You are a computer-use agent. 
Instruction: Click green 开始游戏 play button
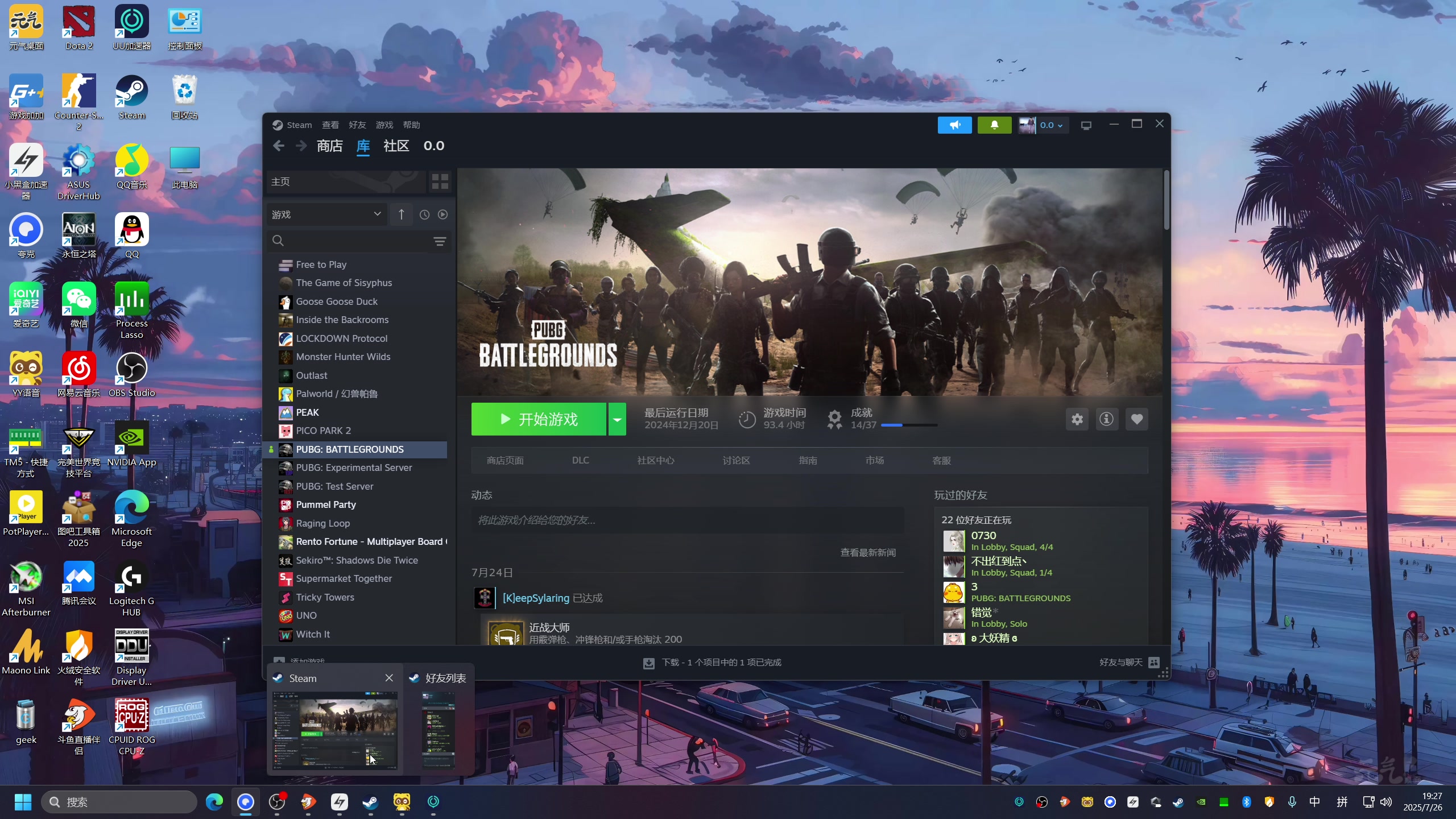[x=539, y=419]
